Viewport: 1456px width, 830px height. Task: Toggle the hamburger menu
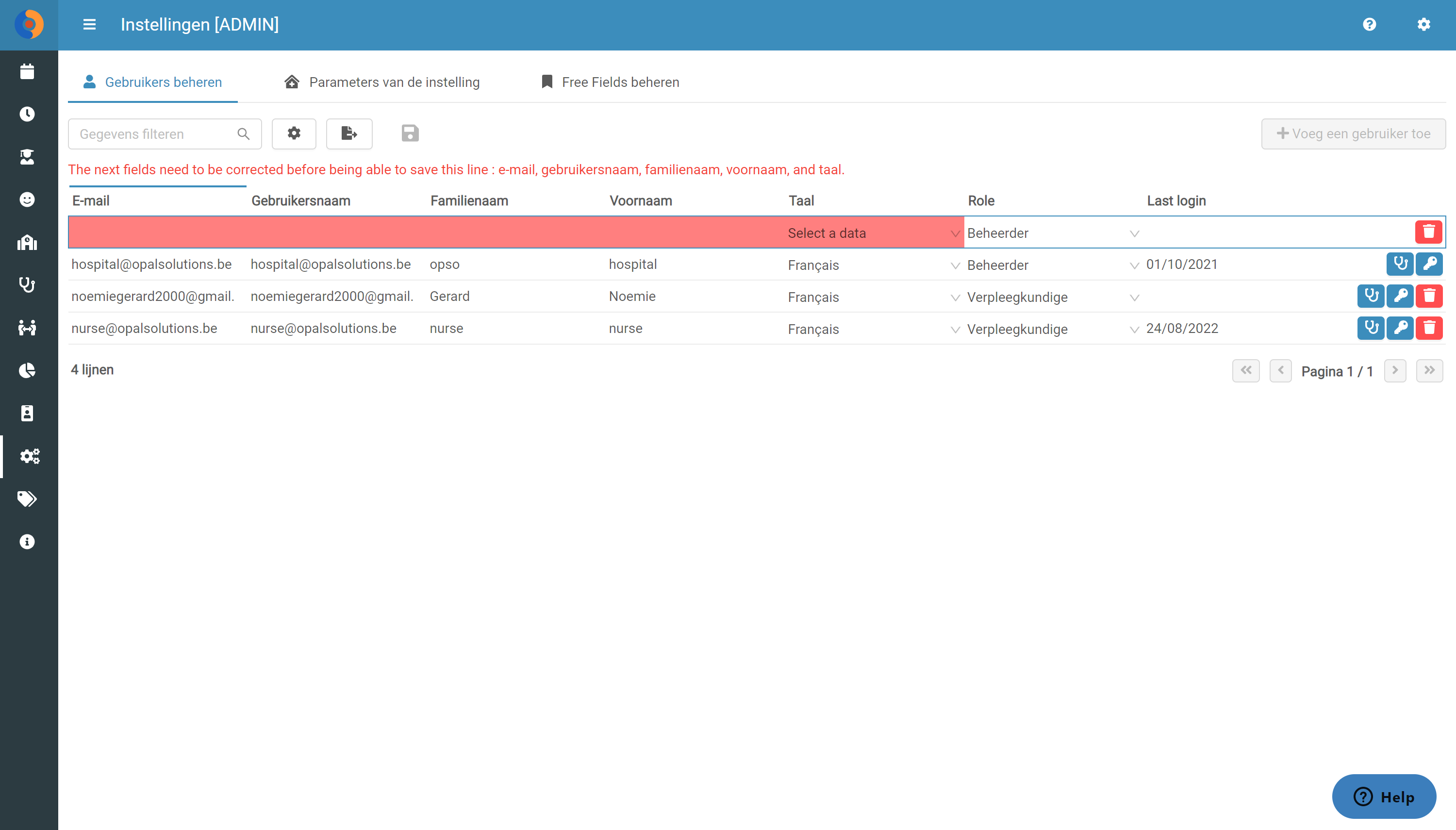(x=89, y=25)
